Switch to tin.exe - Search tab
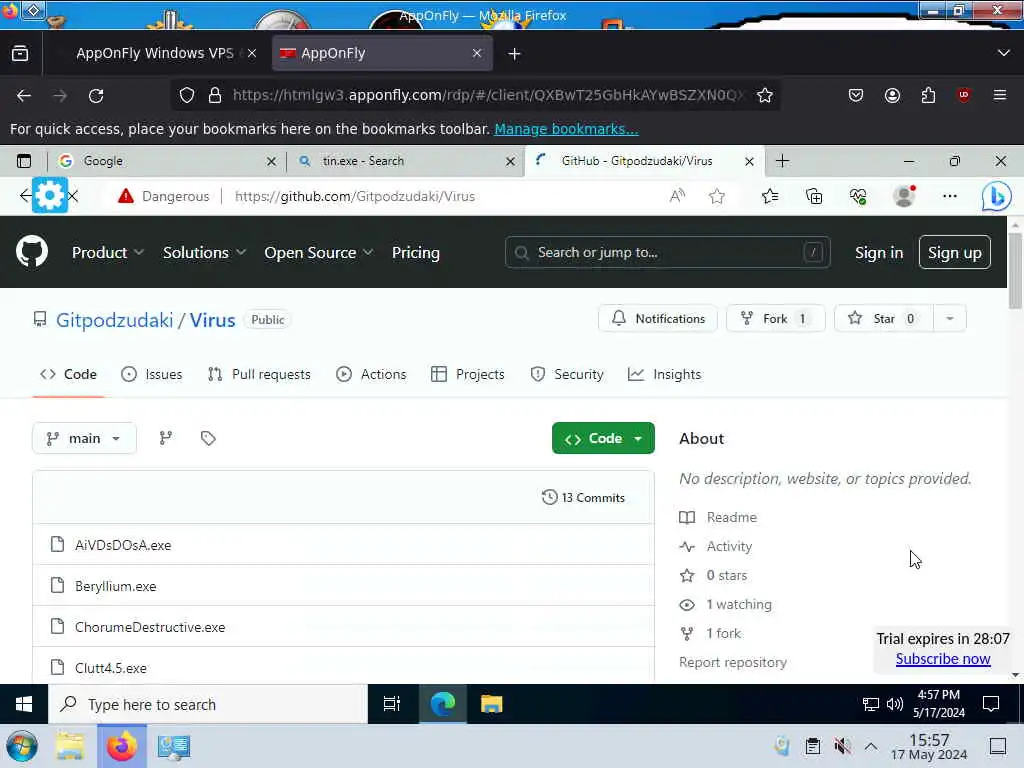Image resolution: width=1024 pixels, height=768 pixels. click(x=405, y=161)
